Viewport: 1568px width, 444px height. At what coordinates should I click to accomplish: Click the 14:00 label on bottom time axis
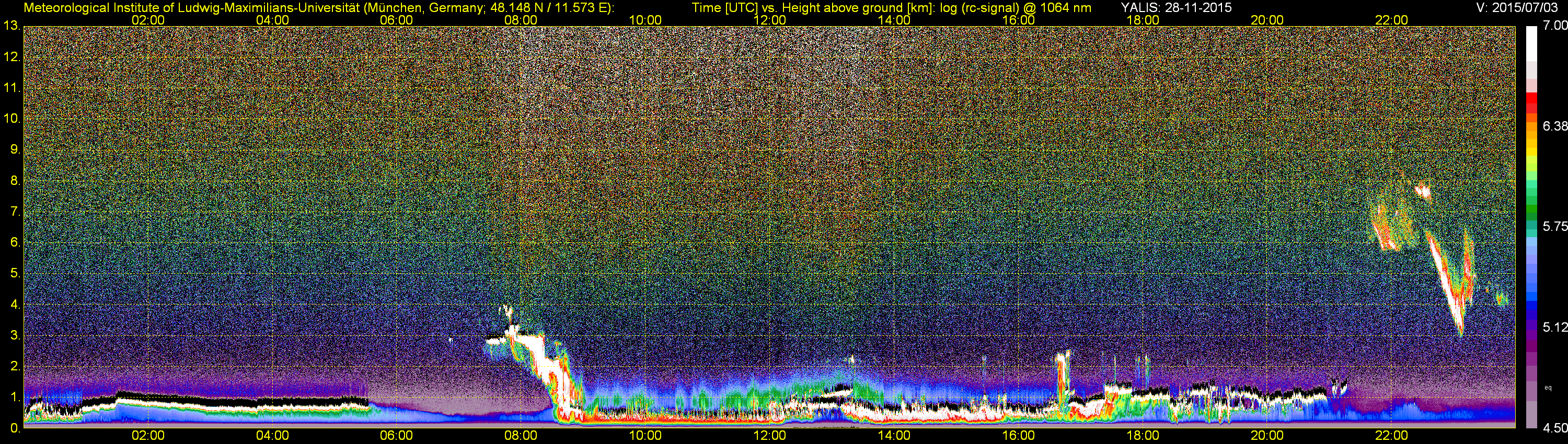[894, 436]
